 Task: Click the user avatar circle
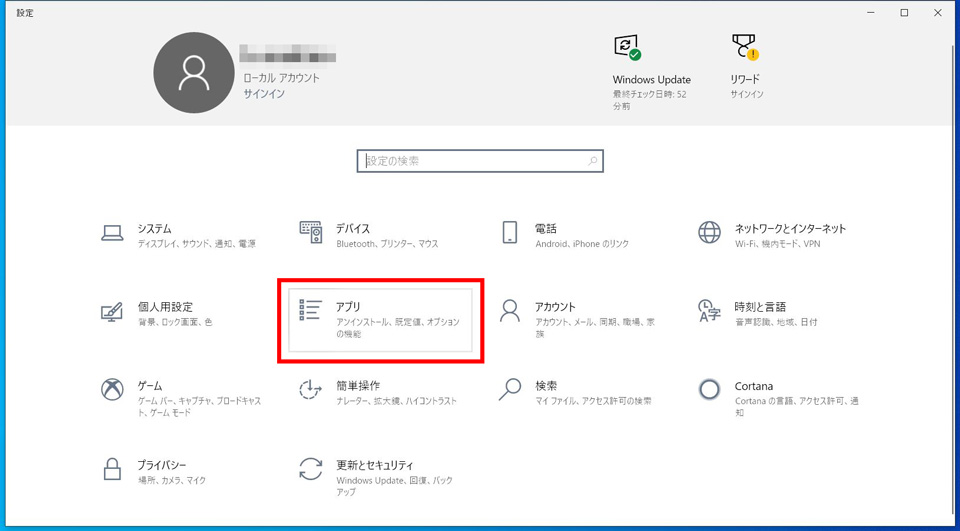coord(193,73)
